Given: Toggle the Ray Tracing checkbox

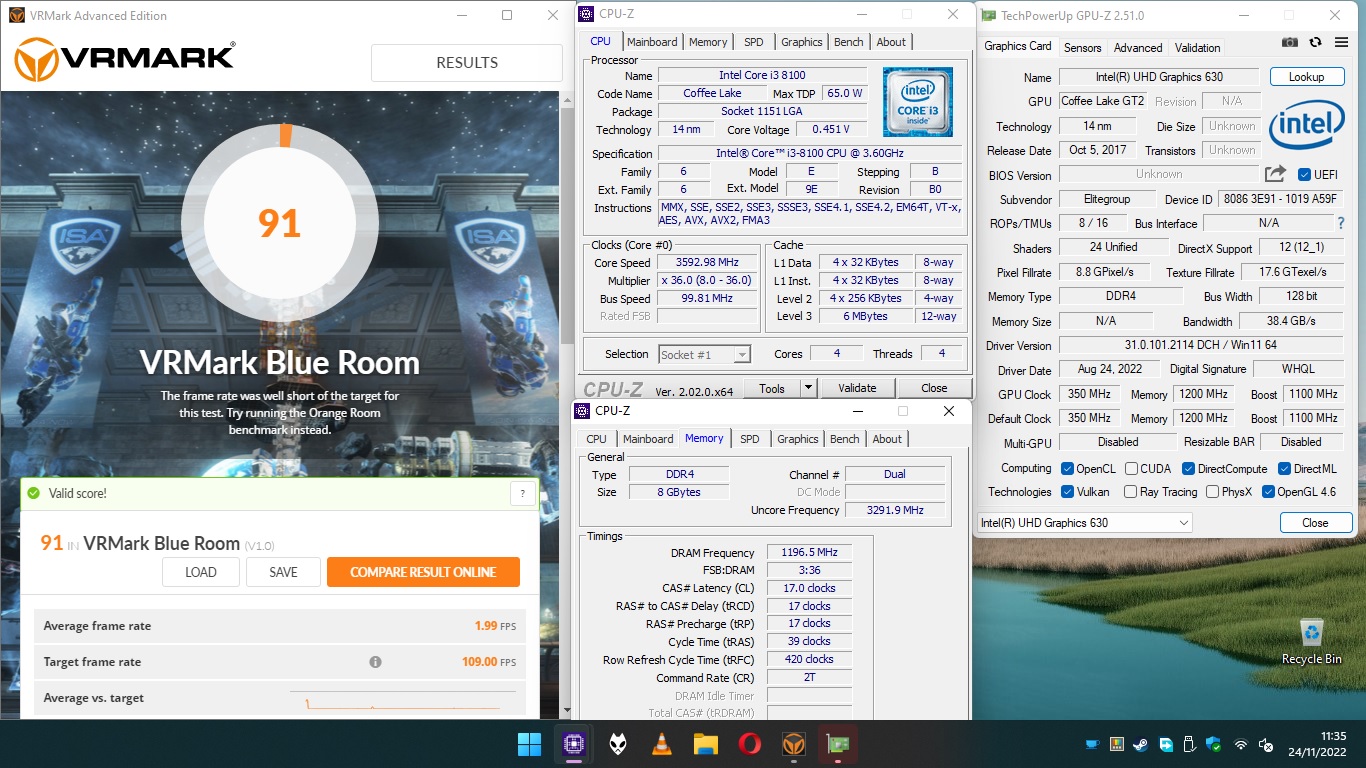Looking at the screenshot, I should (1131, 492).
